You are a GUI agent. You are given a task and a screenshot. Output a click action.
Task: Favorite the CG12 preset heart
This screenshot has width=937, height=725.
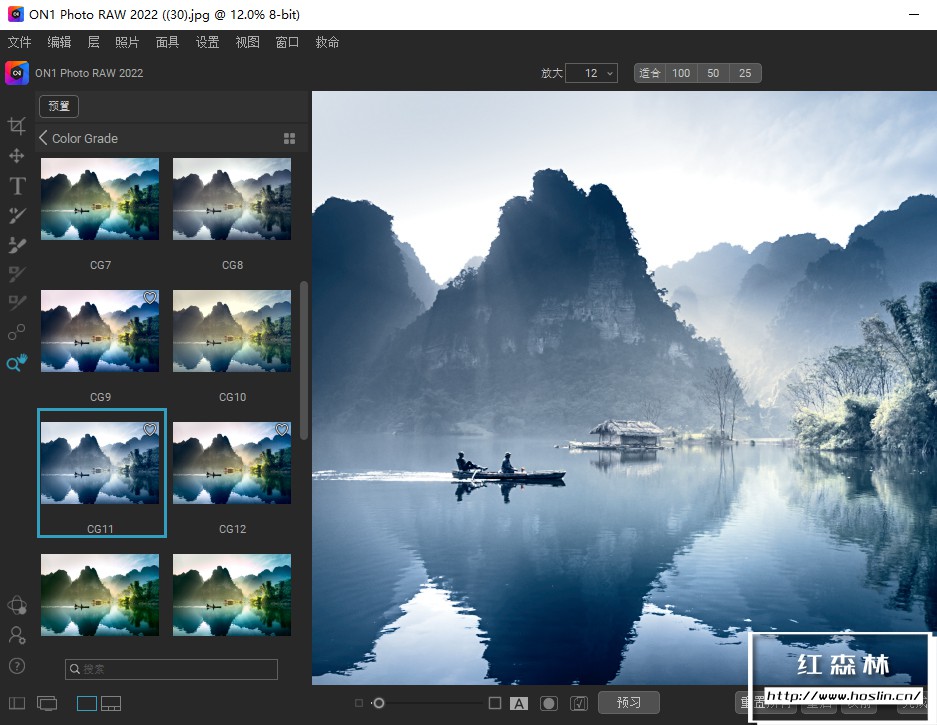point(282,429)
